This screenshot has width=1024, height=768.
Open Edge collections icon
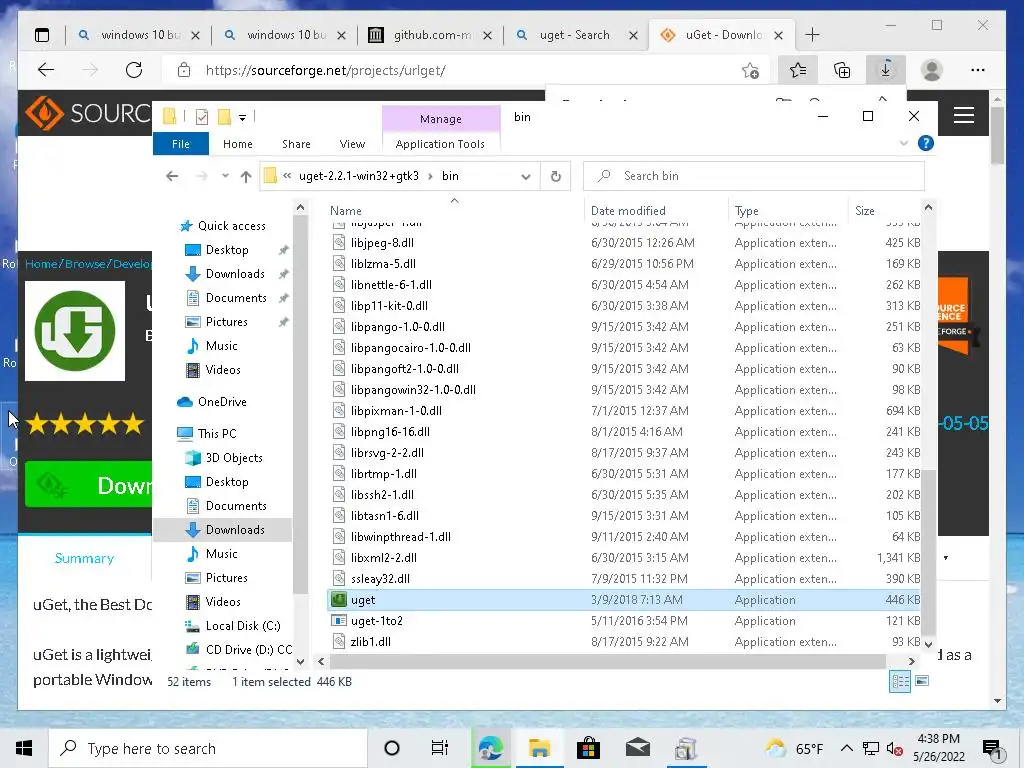842,70
